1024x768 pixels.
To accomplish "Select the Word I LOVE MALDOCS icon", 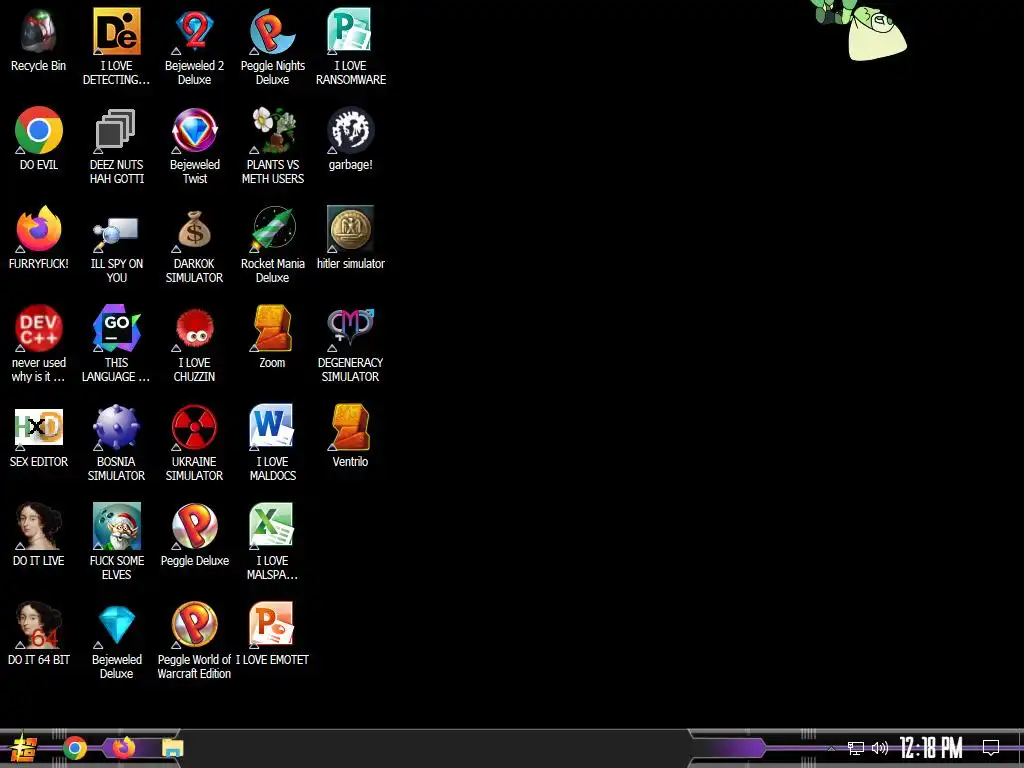I will [272, 427].
